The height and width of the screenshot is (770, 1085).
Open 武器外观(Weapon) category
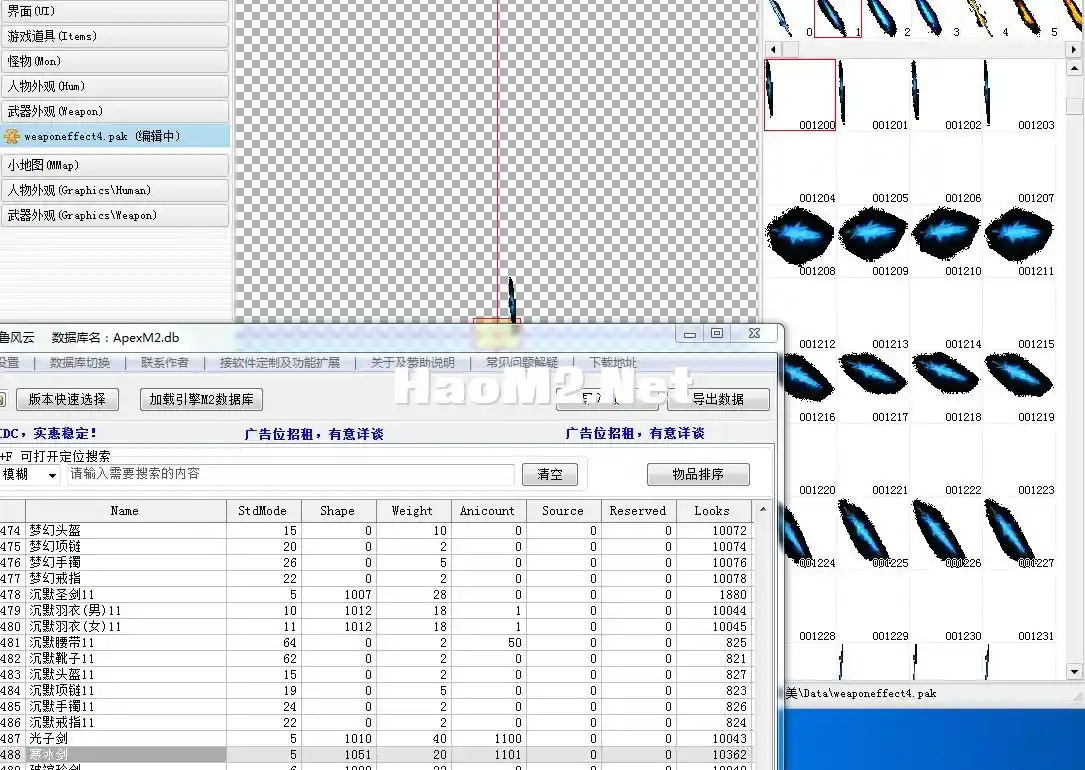point(115,111)
